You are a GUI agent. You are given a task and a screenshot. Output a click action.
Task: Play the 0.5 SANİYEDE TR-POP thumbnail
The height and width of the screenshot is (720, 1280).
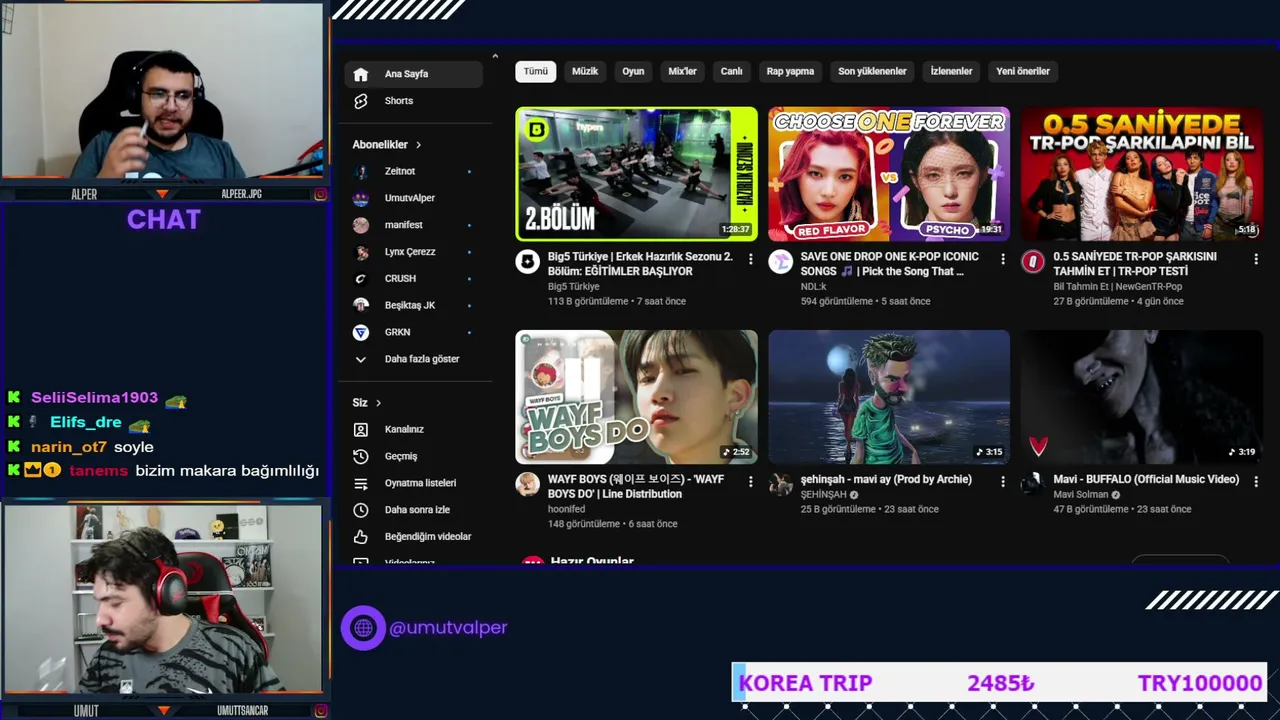pos(1142,174)
